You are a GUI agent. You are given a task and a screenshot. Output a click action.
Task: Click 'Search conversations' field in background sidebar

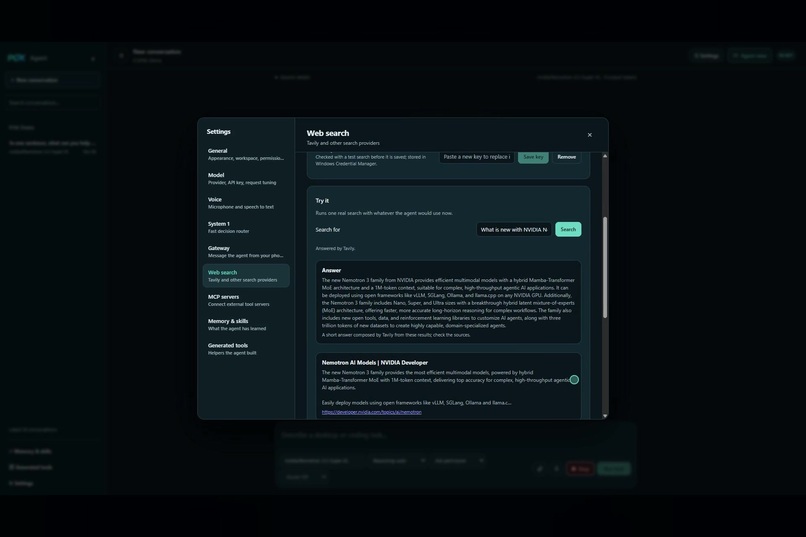click(x=52, y=103)
